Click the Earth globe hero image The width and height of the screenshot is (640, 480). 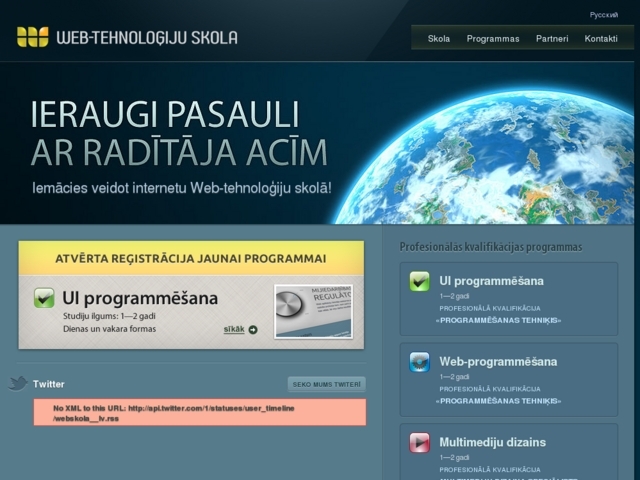tap(484, 157)
